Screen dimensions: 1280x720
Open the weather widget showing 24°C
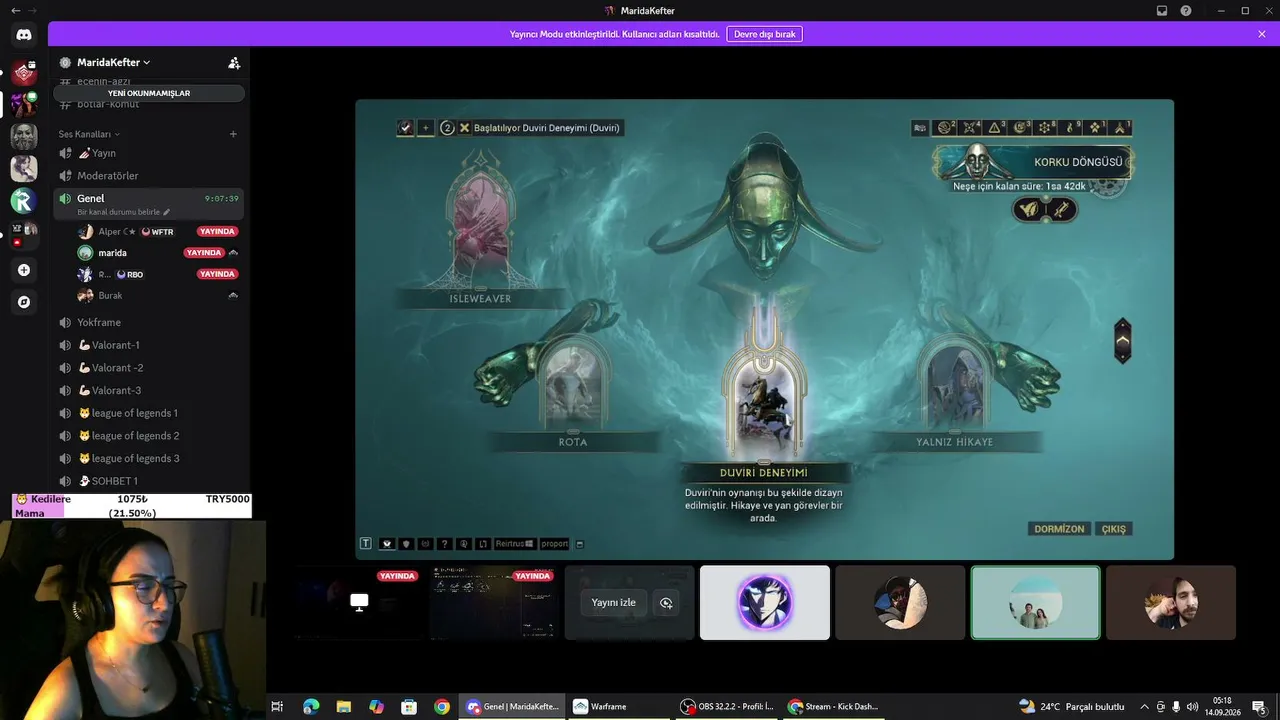[1072, 707]
